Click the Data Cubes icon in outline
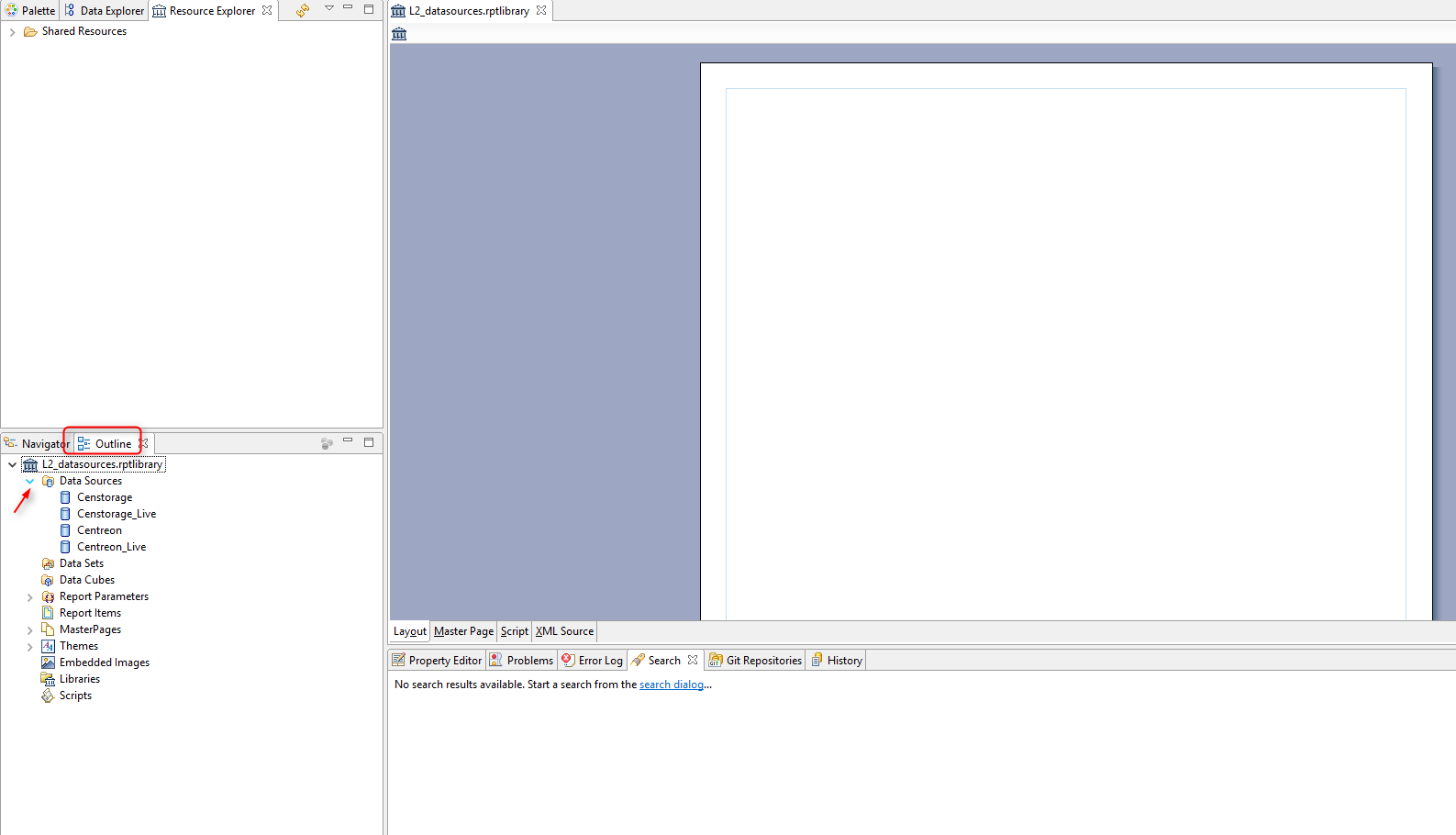Screen dimensions: 1456x835 48,580
